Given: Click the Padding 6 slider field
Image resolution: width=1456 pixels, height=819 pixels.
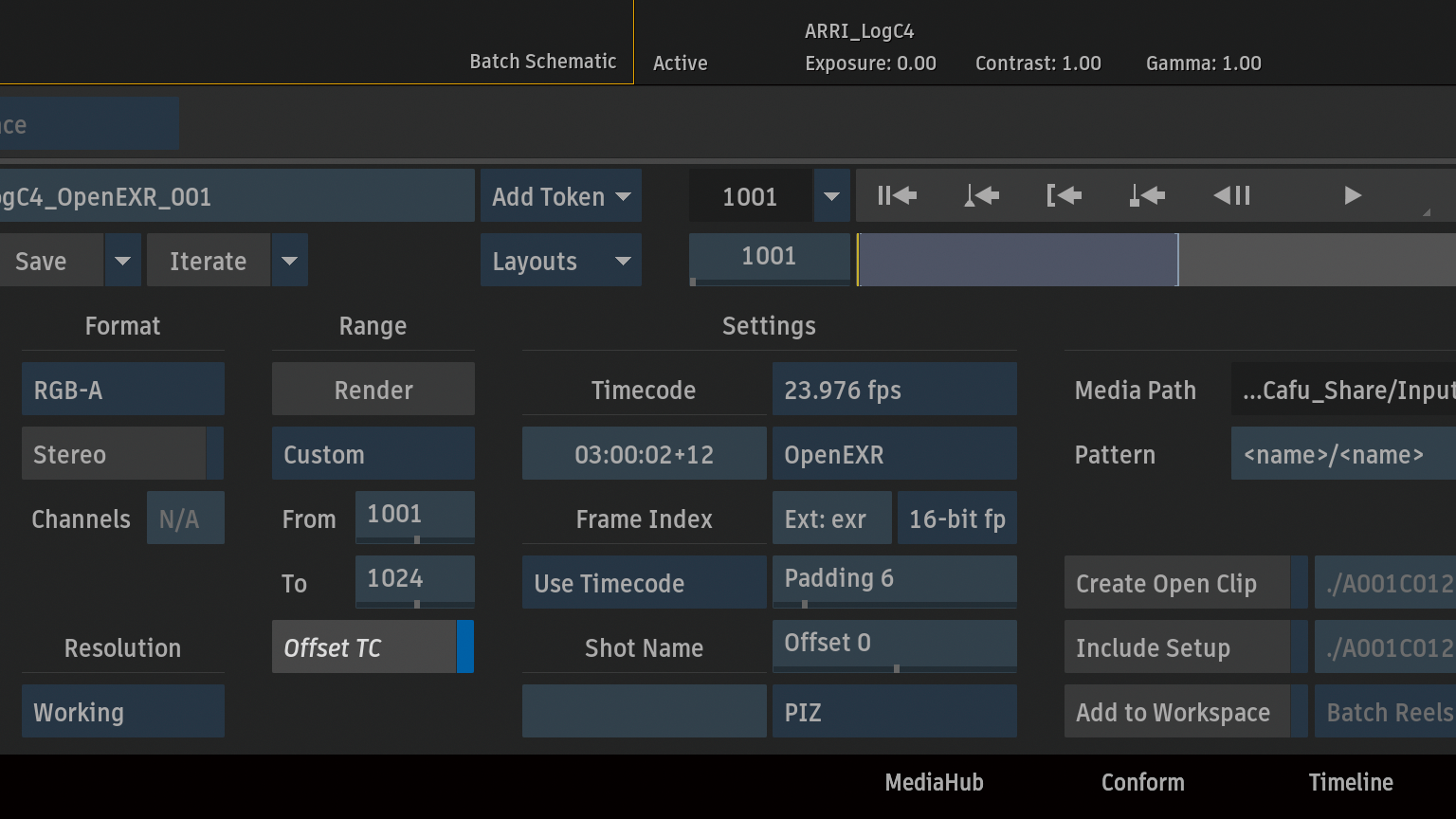Looking at the screenshot, I should (x=894, y=579).
